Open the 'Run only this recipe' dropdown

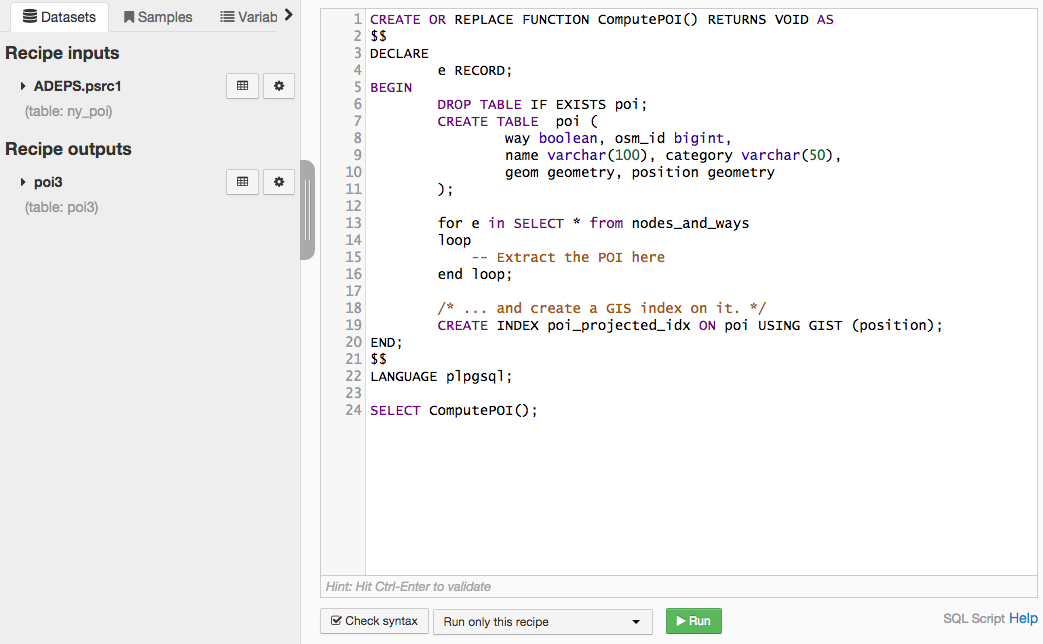tap(542, 621)
